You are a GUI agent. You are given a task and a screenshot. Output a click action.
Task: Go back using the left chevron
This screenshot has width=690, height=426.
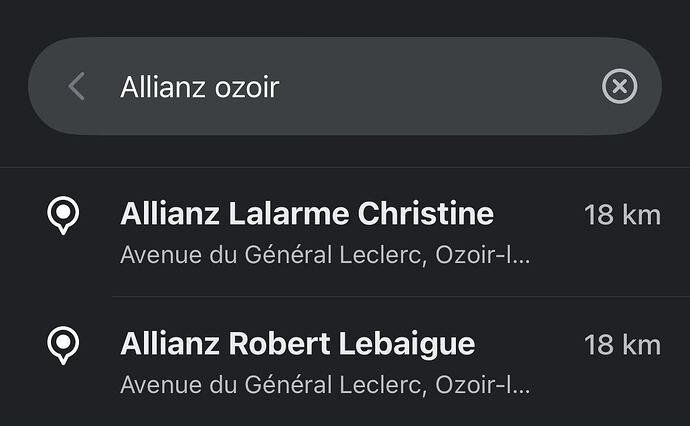pos(76,87)
